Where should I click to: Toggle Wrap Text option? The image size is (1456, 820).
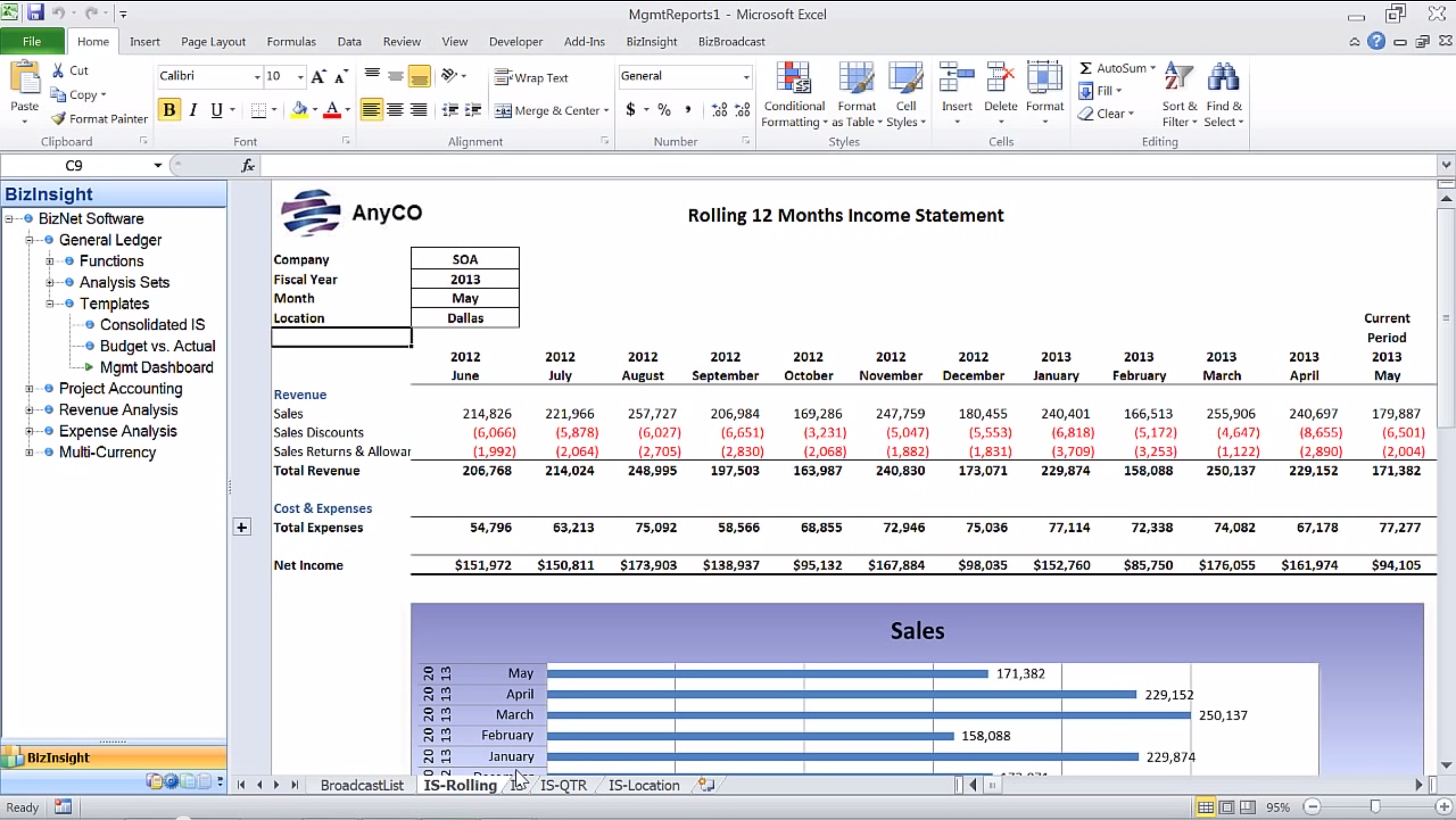click(x=531, y=77)
